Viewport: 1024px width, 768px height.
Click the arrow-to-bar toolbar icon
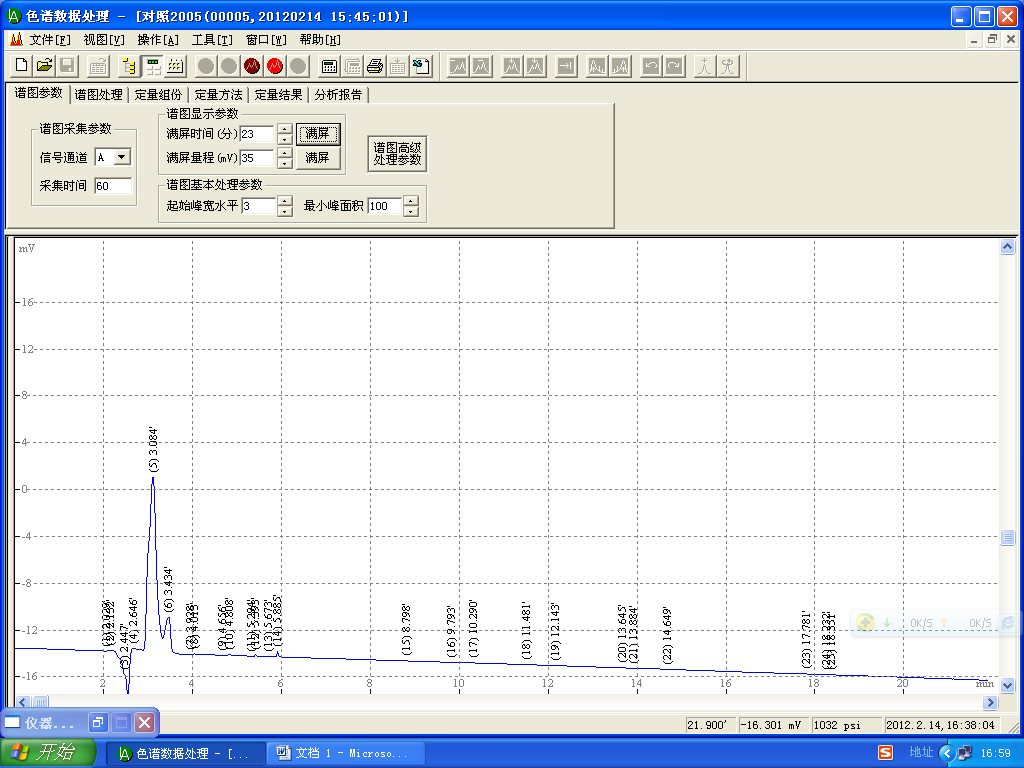[566, 66]
